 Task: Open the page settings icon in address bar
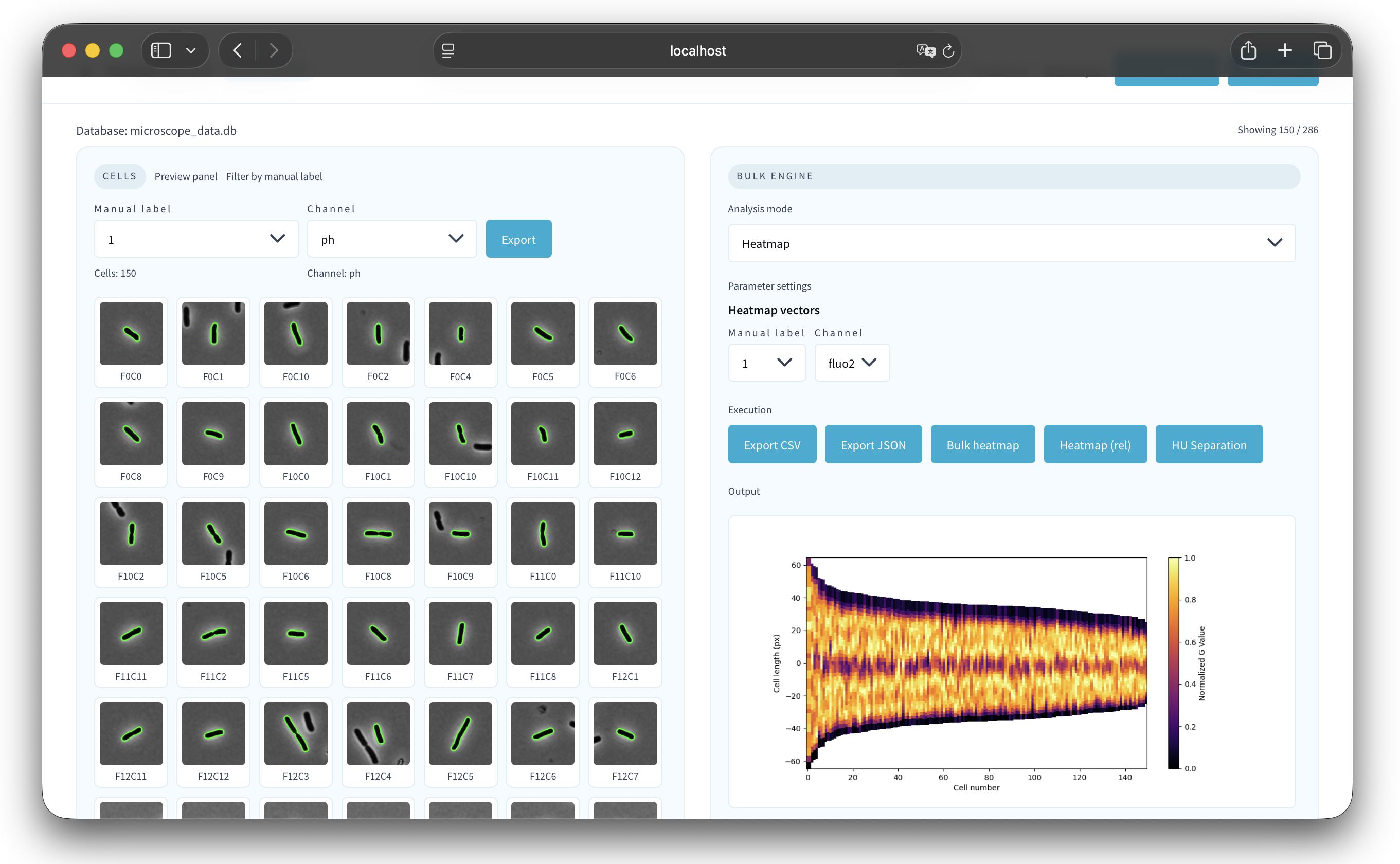[448, 51]
